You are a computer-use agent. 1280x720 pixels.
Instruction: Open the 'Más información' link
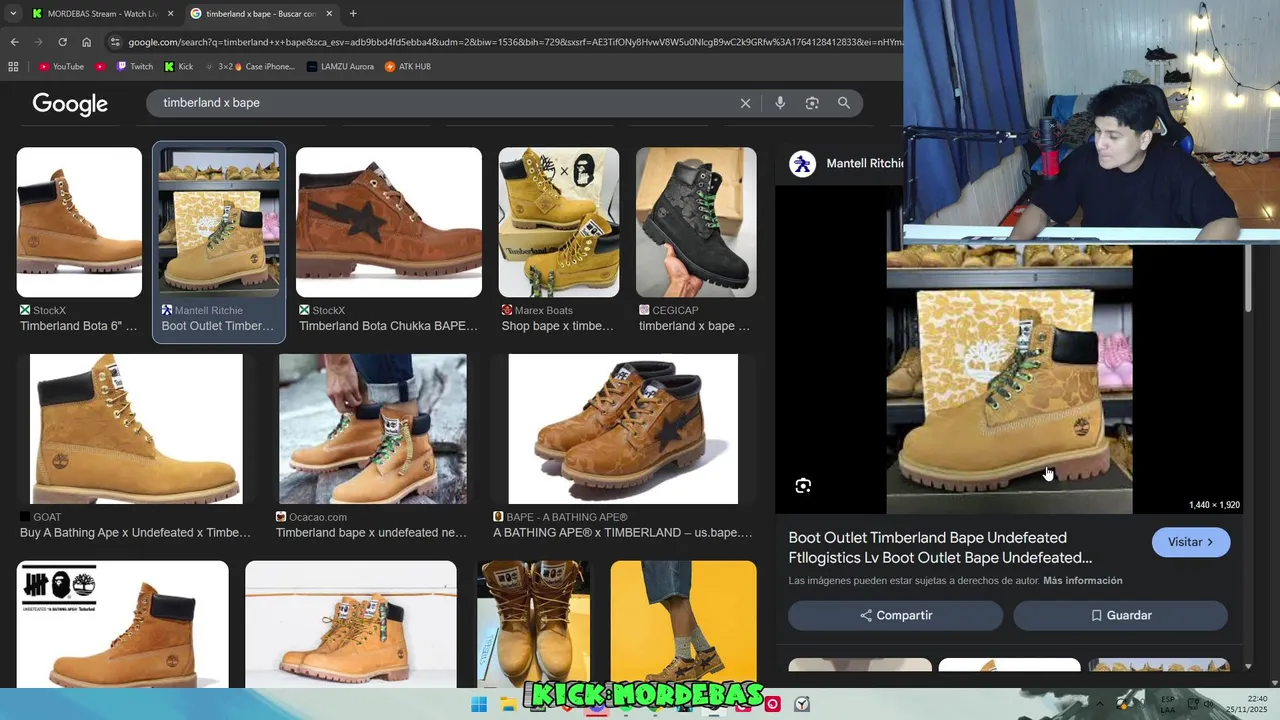tap(1083, 581)
